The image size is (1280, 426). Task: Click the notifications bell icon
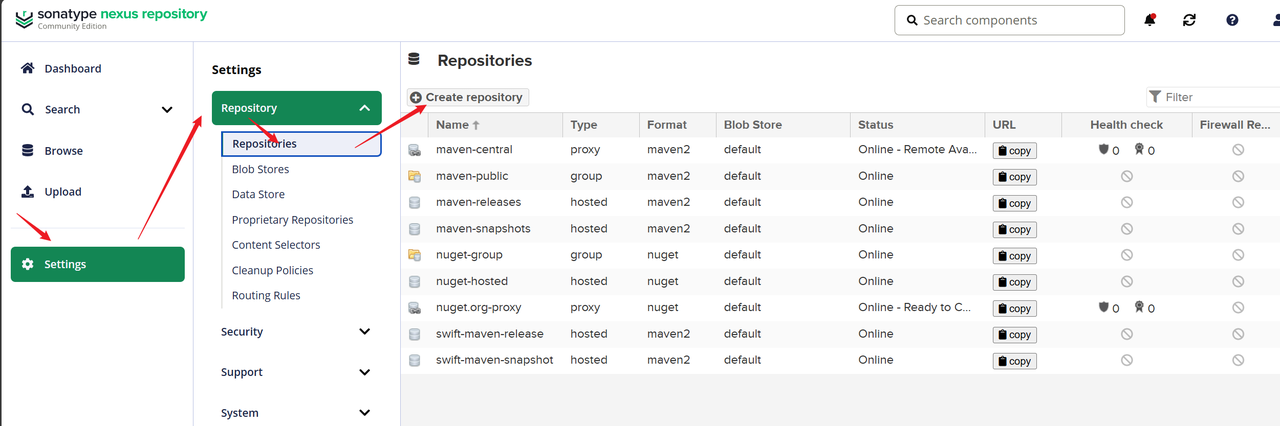[x=1150, y=20]
